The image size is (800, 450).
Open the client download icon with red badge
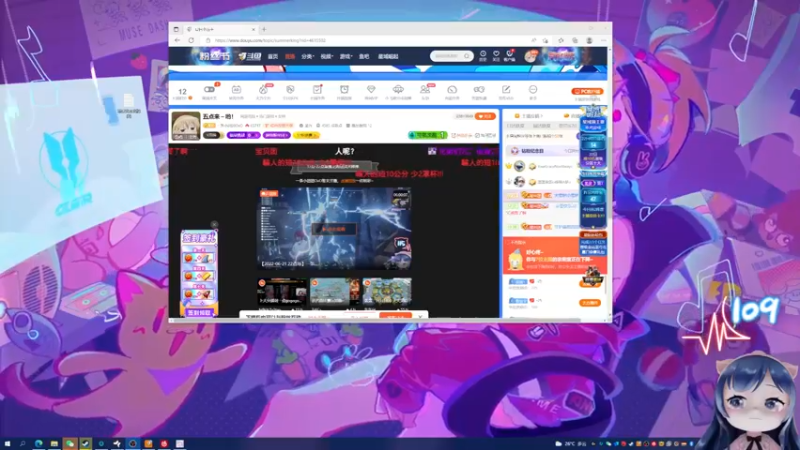click(509, 56)
